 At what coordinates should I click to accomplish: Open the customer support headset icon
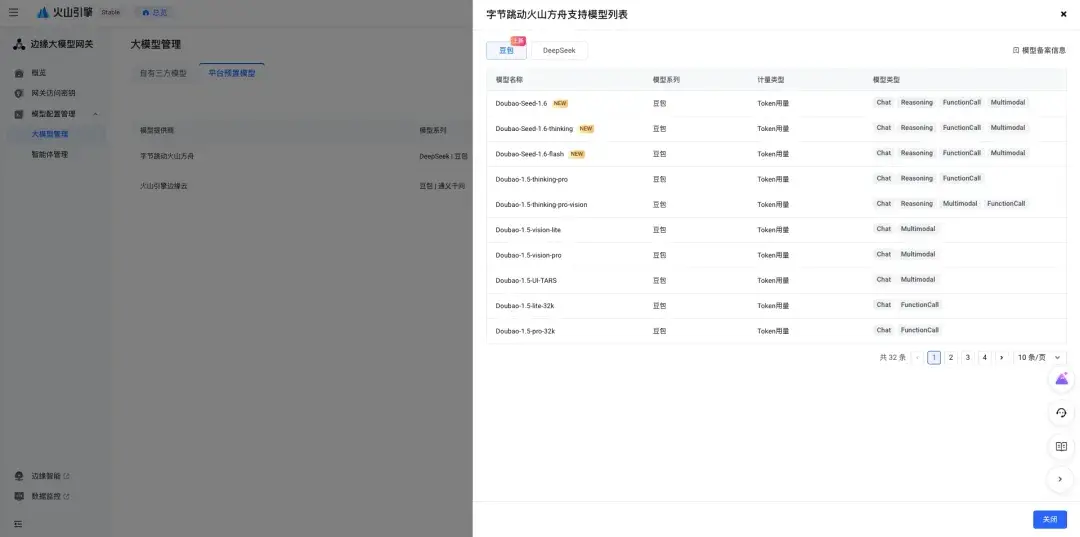[x=1061, y=412]
